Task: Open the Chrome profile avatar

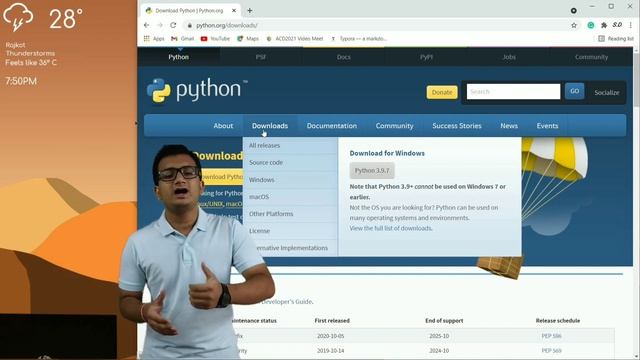Action: tap(617, 25)
